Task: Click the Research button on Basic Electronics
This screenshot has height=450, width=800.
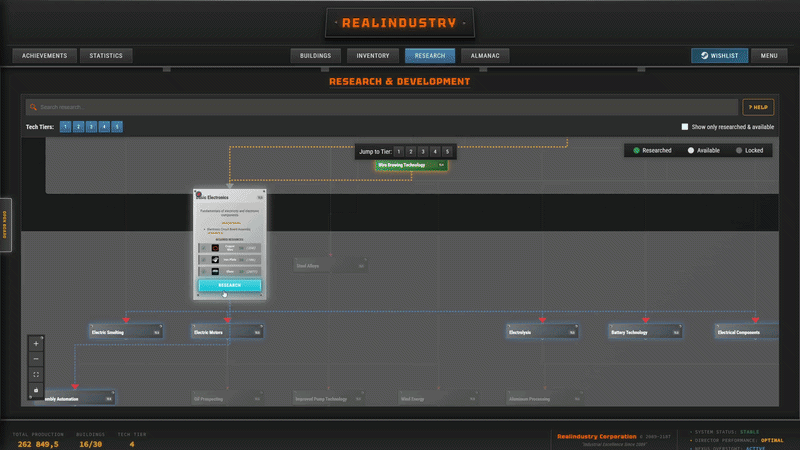Action: tap(230, 285)
